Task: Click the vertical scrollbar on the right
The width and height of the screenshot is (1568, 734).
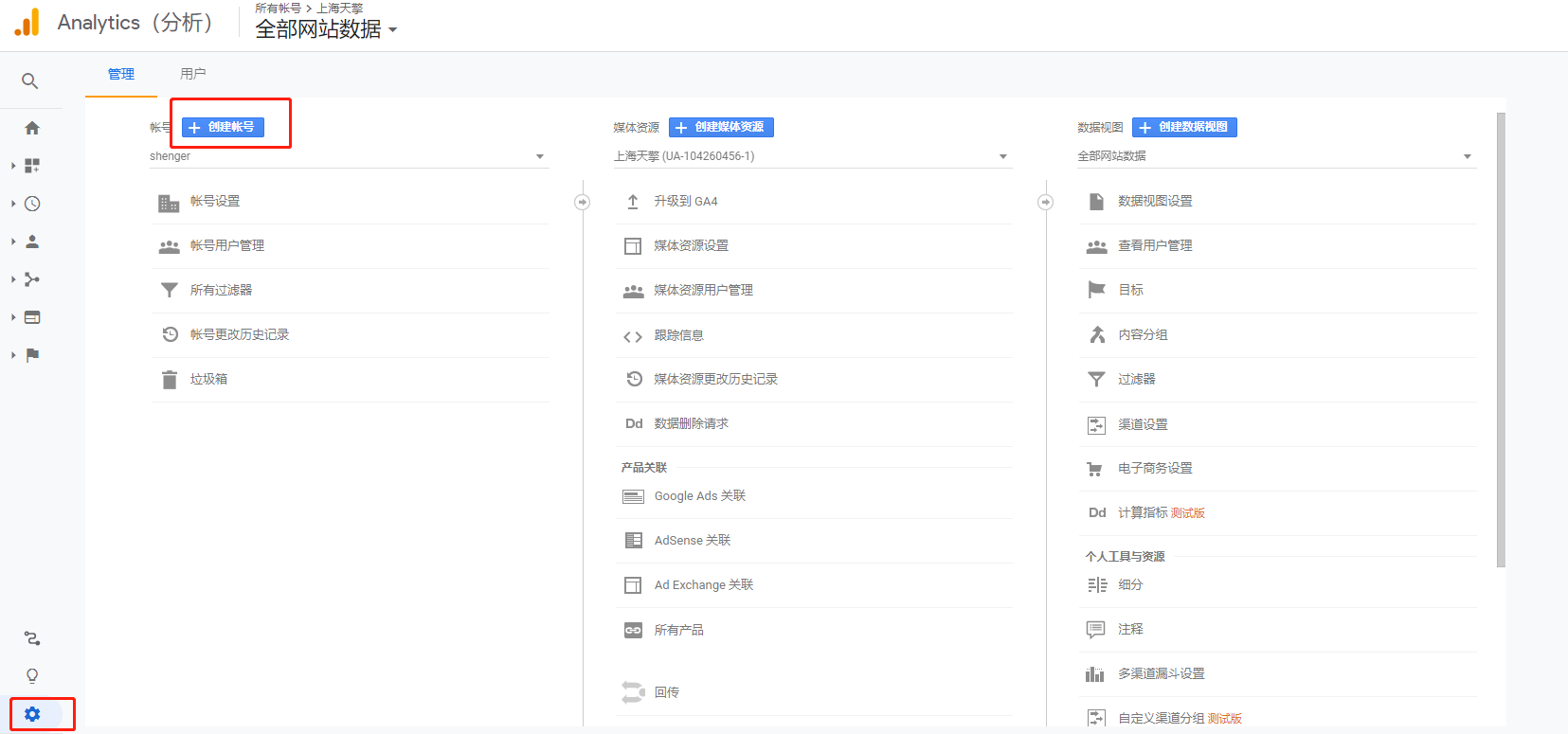Action: [x=1501, y=340]
